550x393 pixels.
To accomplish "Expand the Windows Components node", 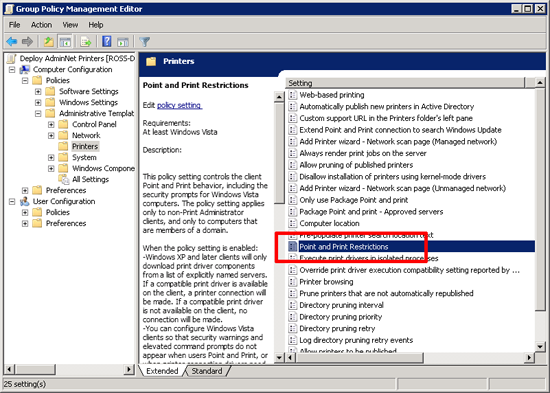I will coord(51,168).
